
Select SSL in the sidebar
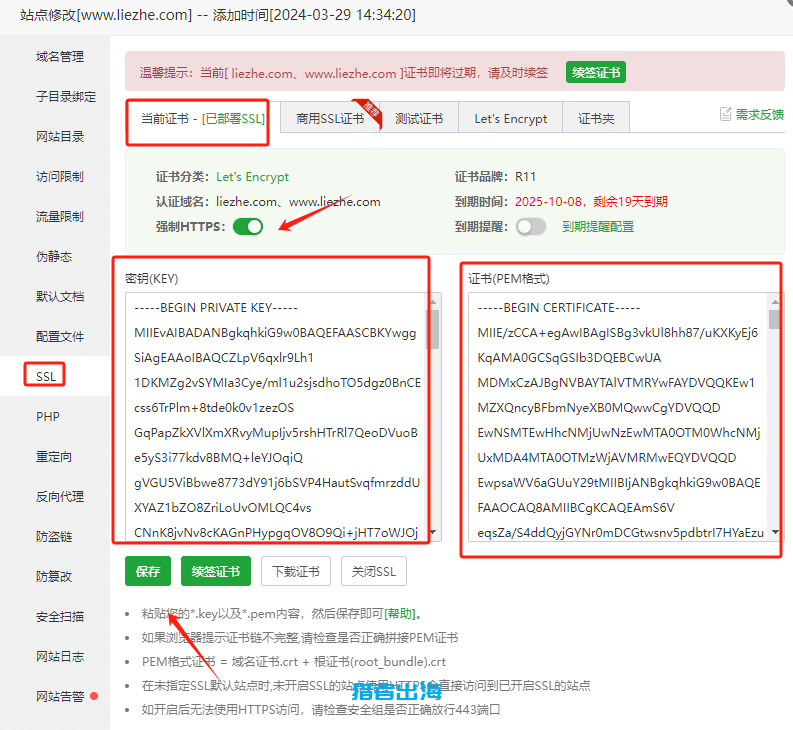click(x=46, y=376)
